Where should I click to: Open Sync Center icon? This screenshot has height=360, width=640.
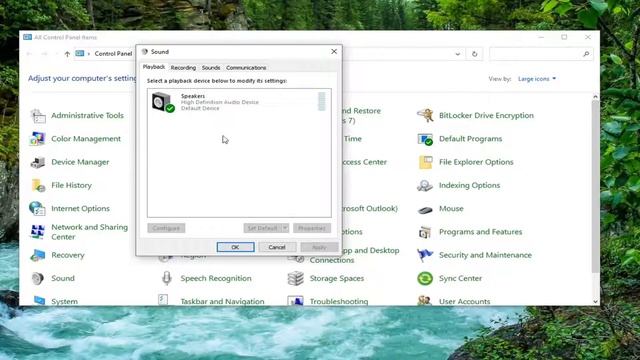point(425,278)
